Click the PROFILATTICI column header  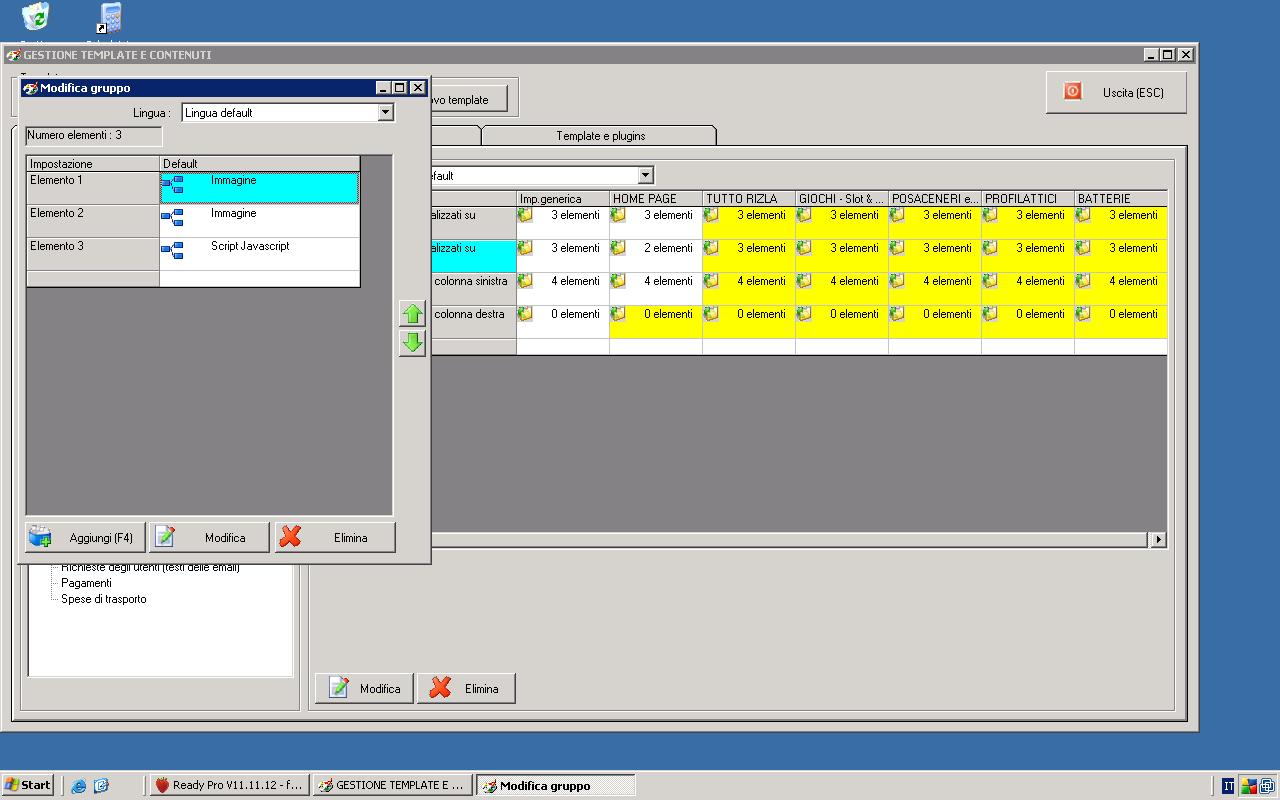1028,199
